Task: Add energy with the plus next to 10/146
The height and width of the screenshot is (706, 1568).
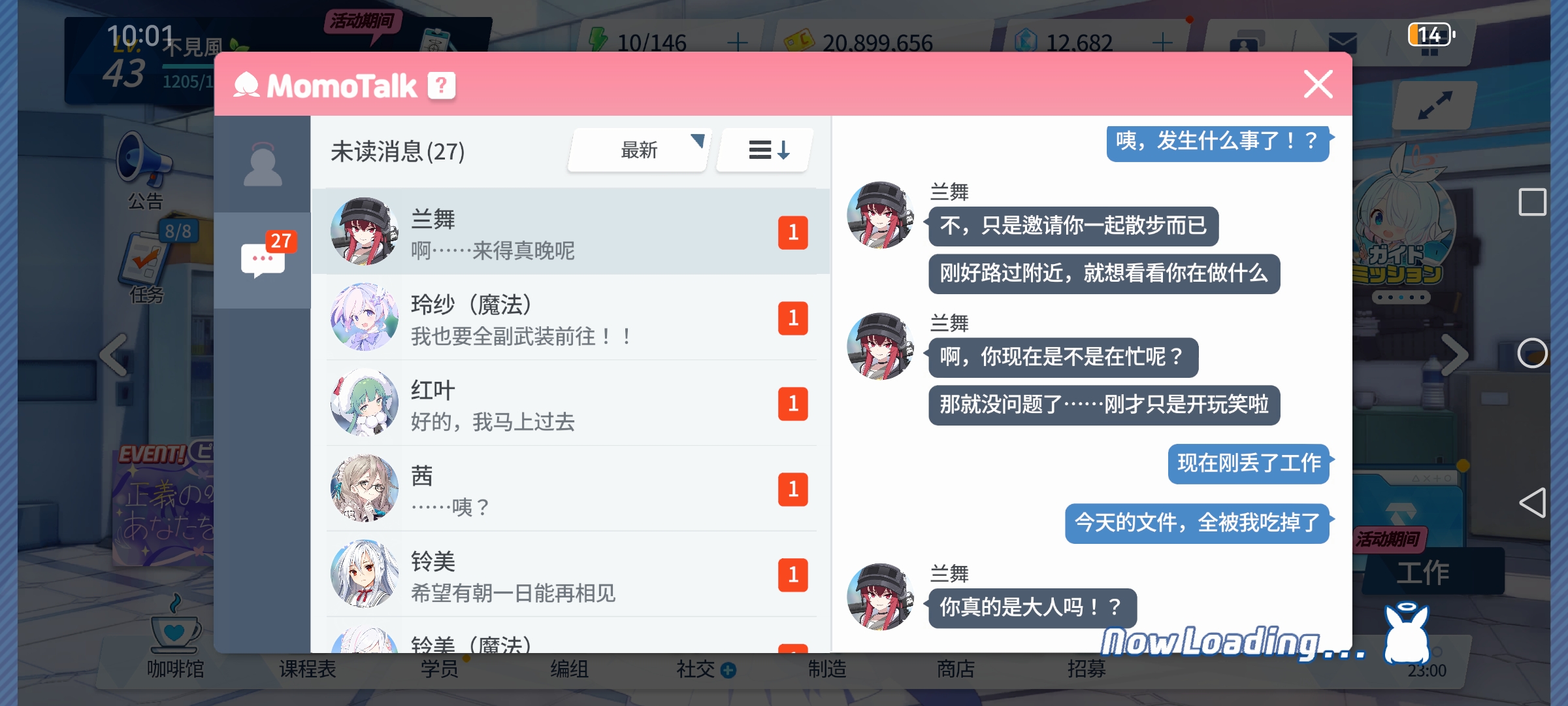Action: pyautogui.click(x=738, y=42)
